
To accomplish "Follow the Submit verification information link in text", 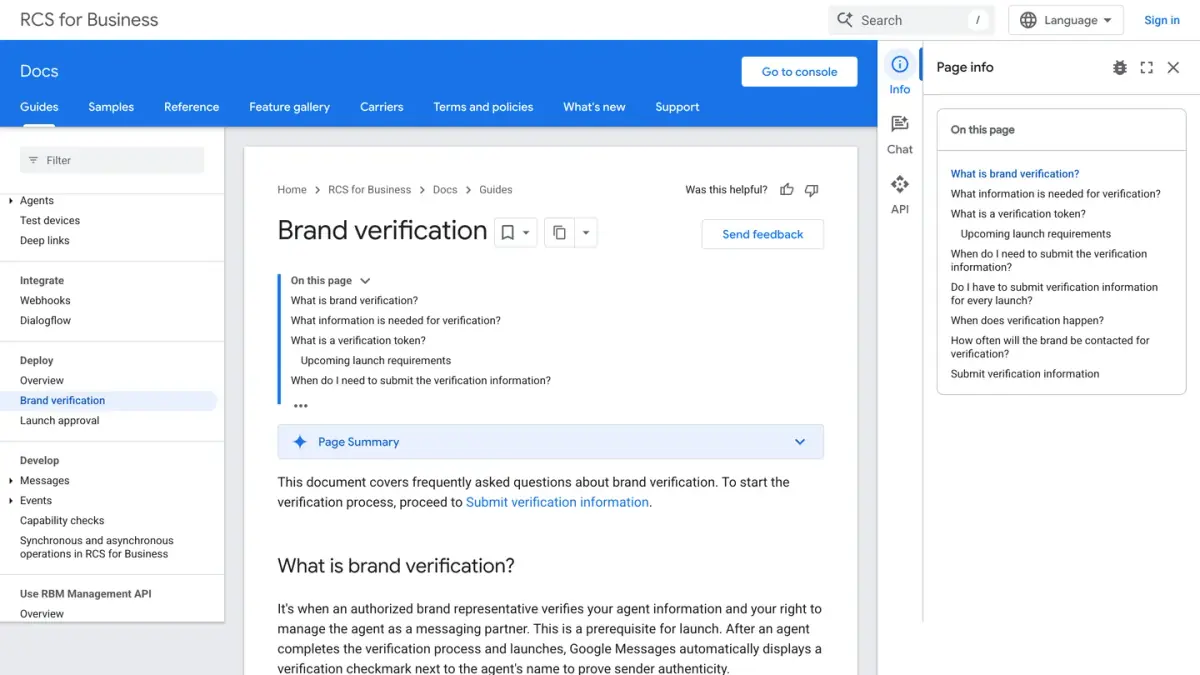I will (557, 502).
